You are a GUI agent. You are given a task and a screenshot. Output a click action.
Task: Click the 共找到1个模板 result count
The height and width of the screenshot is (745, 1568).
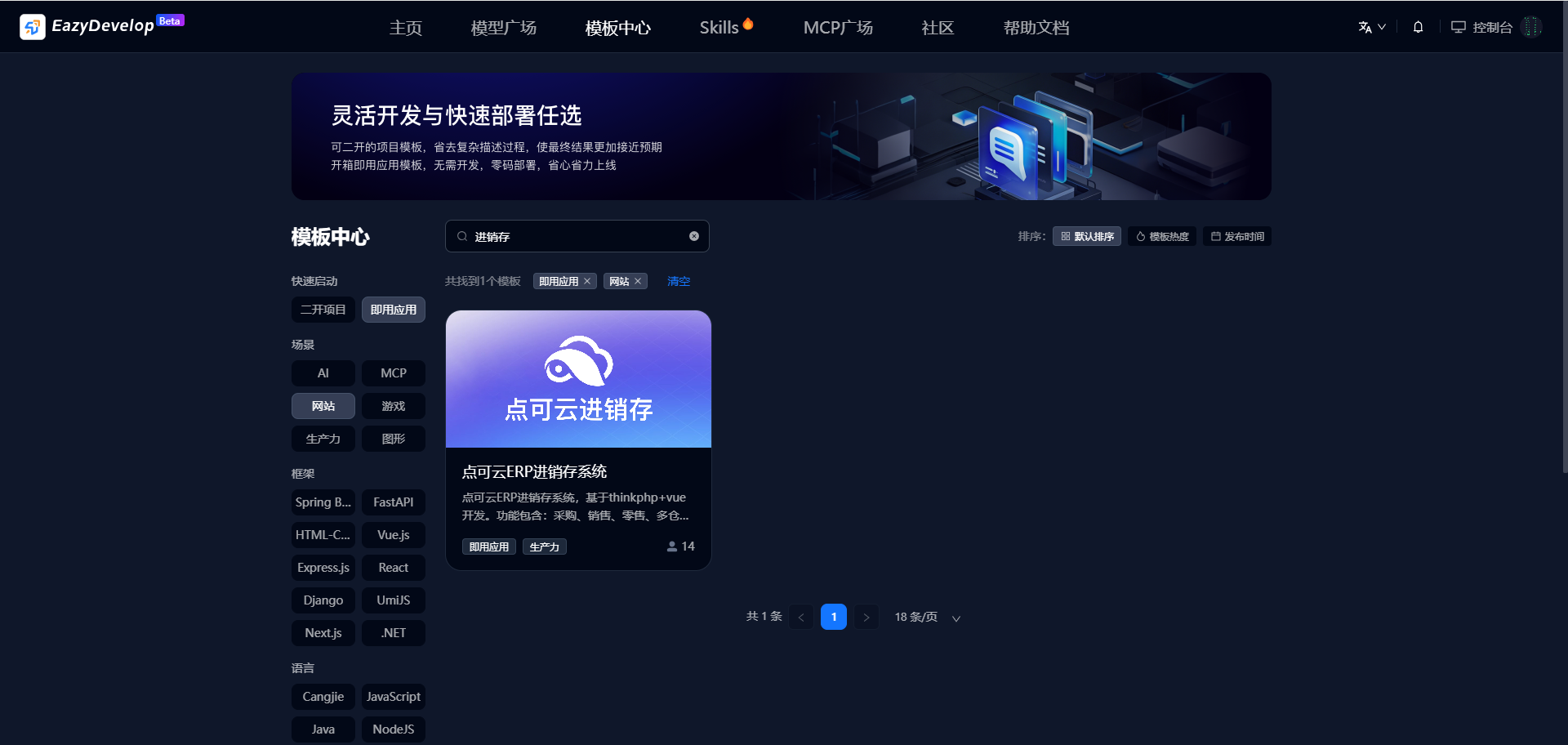click(483, 281)
